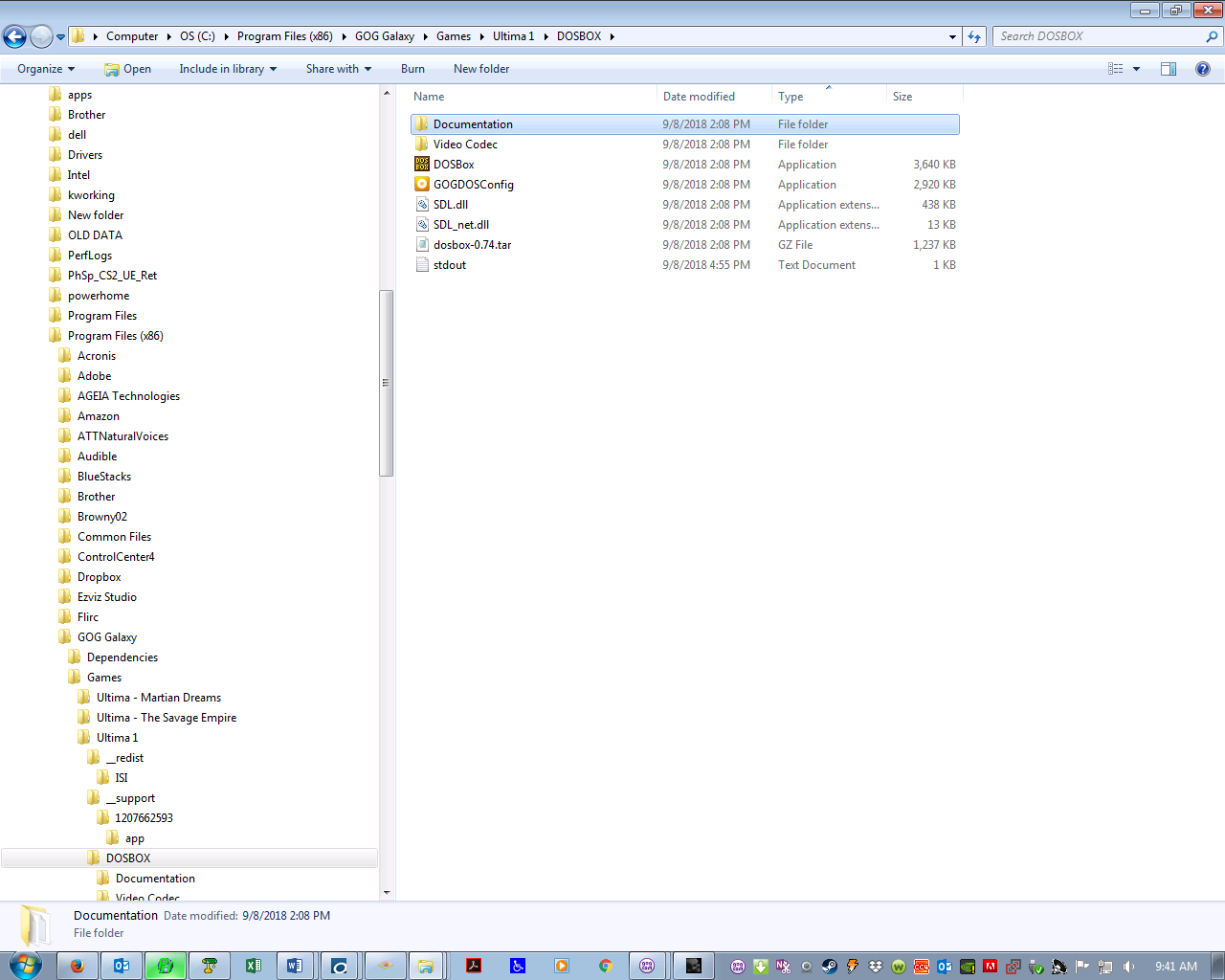Sort by Type column header

tap(829, 97)
